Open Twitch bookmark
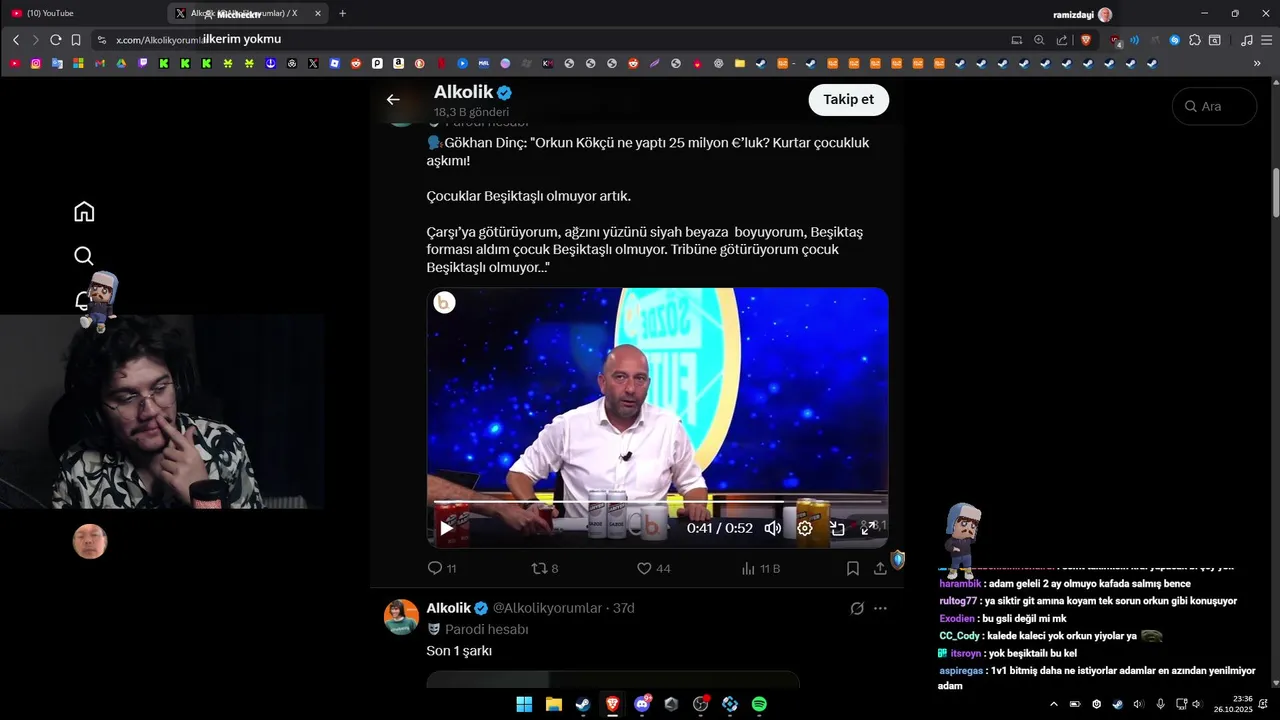1280x720 pixels. point(142,63)
